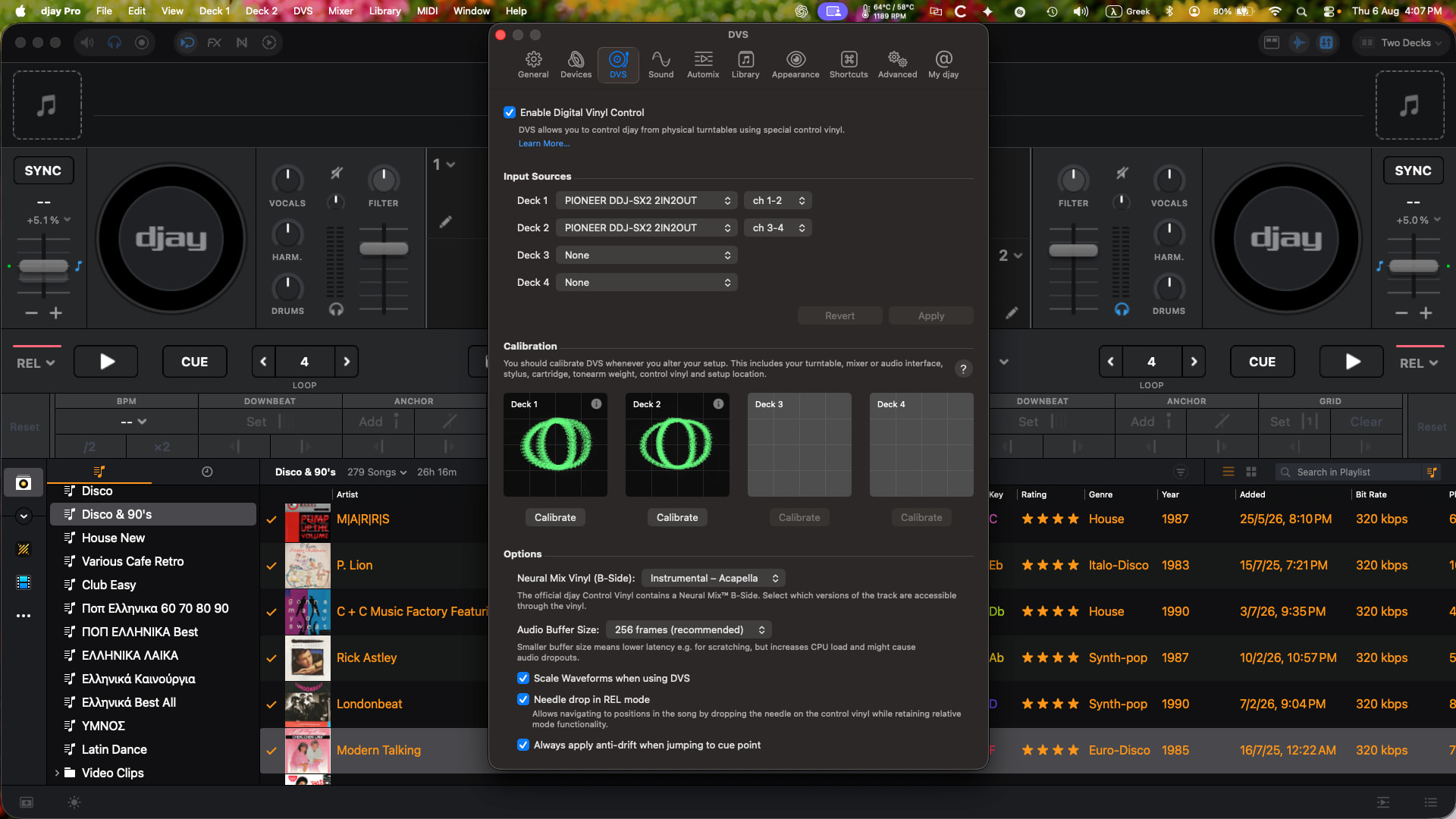Open the Mixer menu
The width and height of the screenshot is (1456, 819).
coord(340,11)
